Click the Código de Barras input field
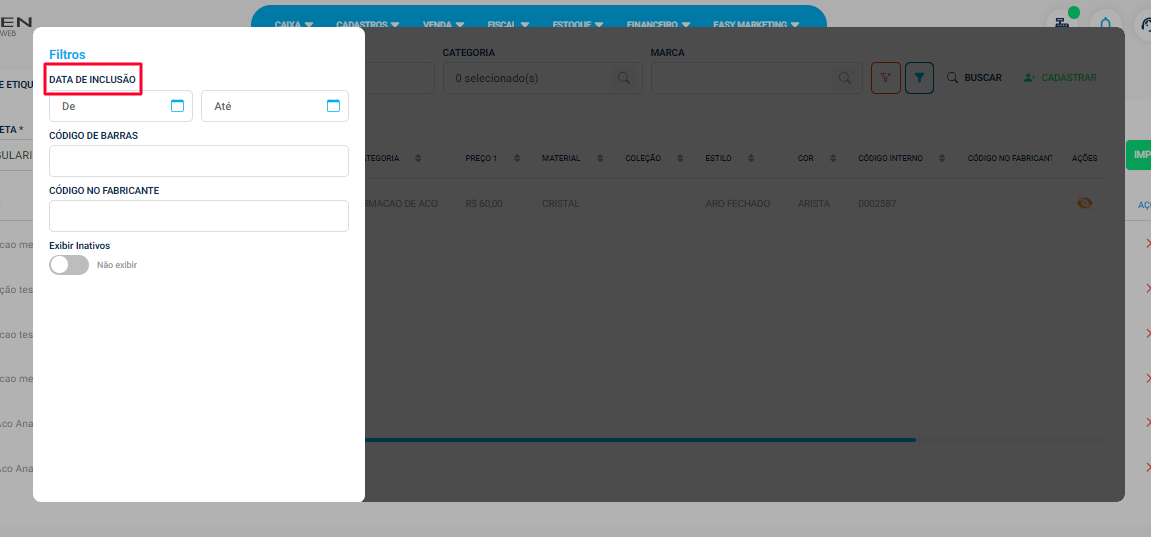Screen dimensions: 1151x537 [198, 161]
